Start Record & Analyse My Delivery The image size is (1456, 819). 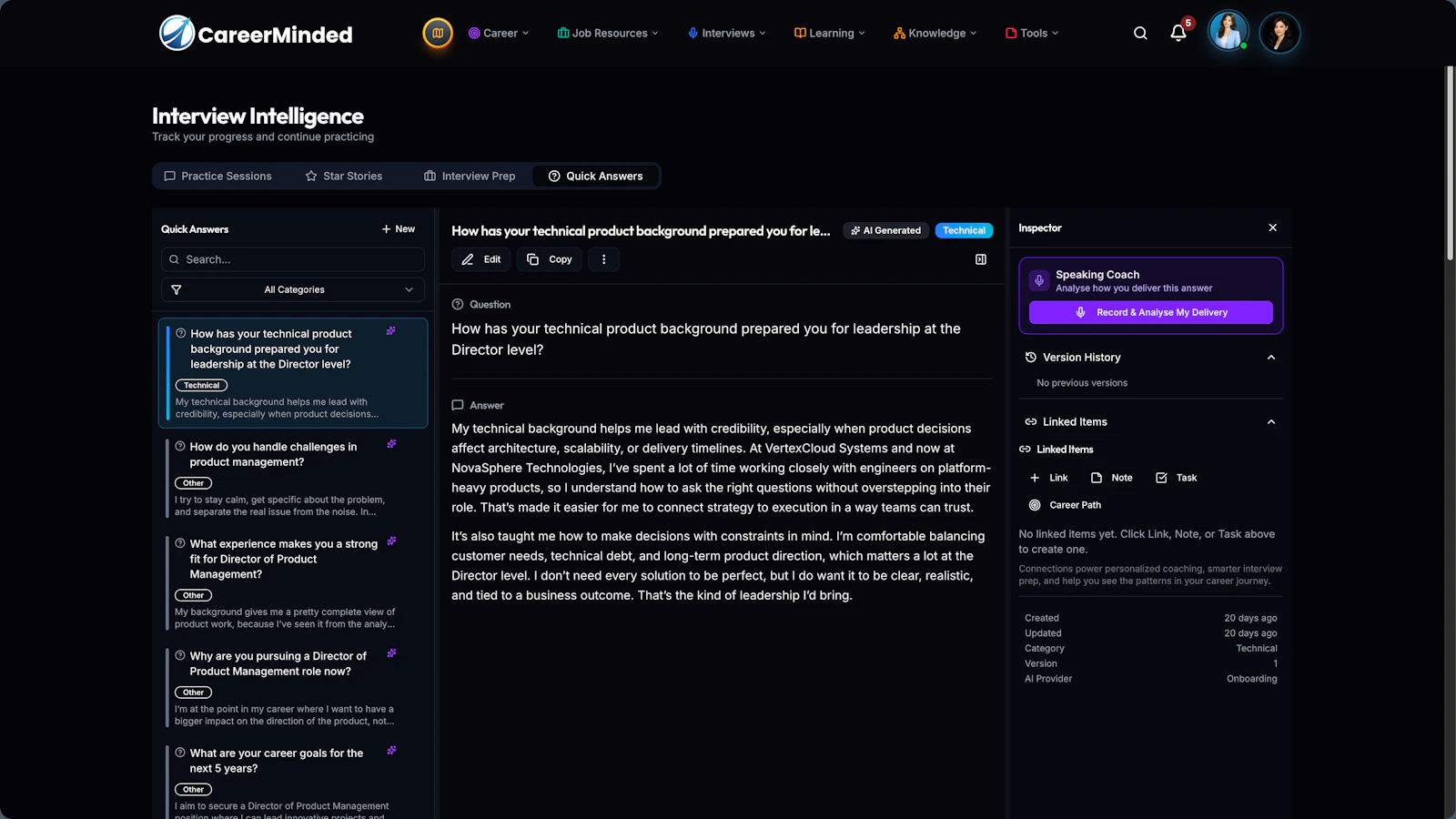click(1151, 312)
